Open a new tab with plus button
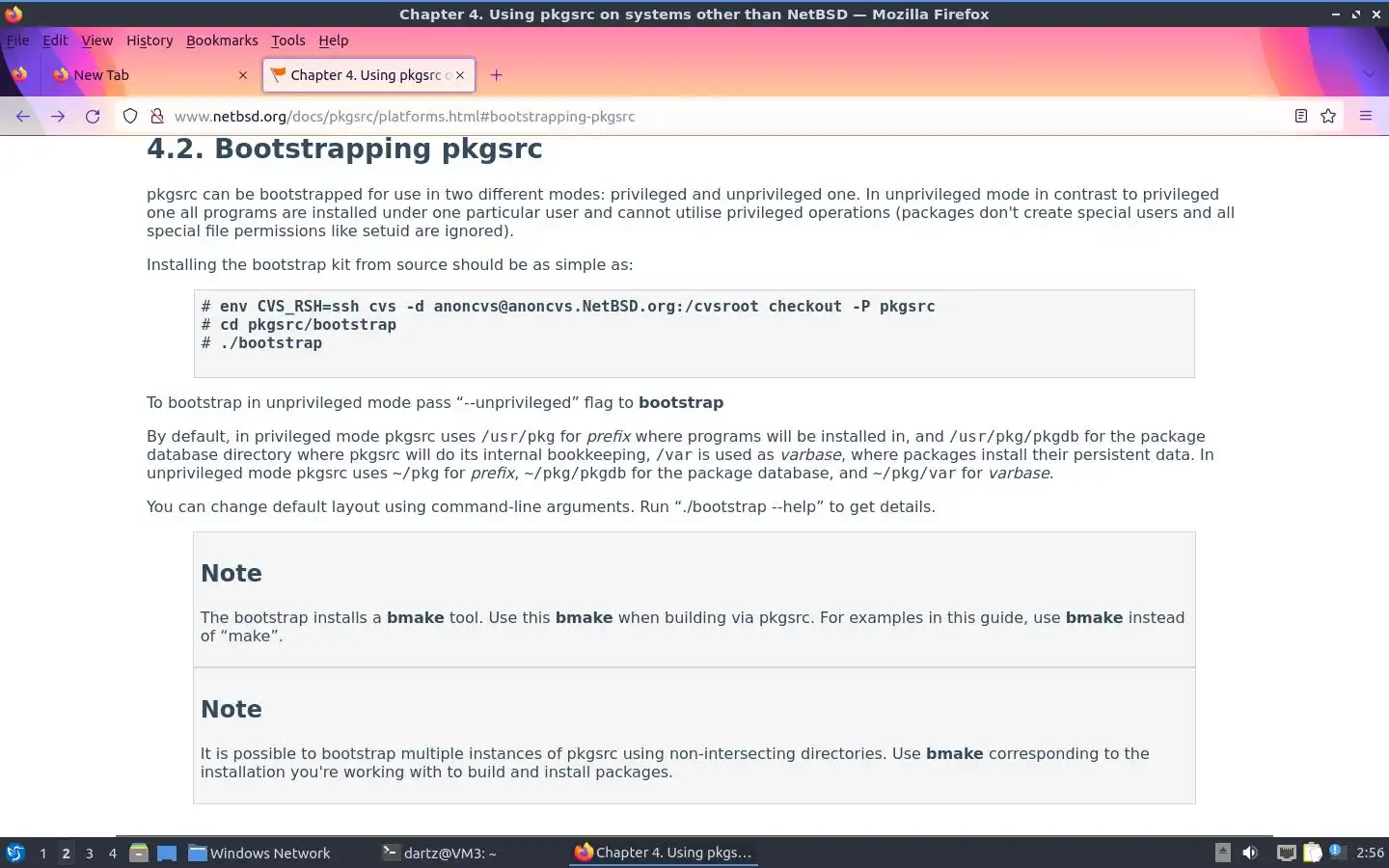 pyautogui.click(x=496, y=75)
